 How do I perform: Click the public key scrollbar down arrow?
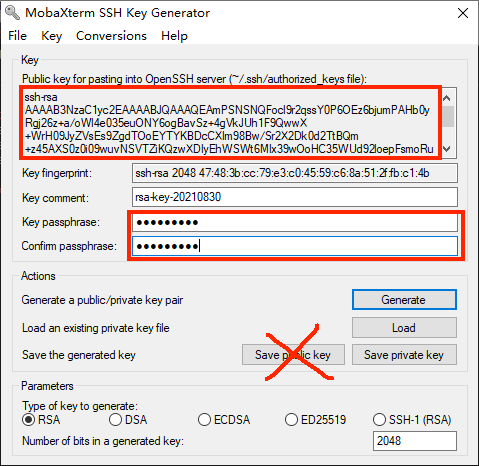pos(447,149)
